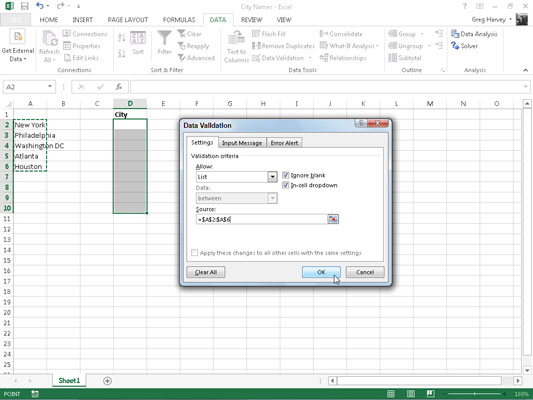Click the Insert Function fx icon
The width and height of the screenshot is (533, 400).
pos(119,87)
